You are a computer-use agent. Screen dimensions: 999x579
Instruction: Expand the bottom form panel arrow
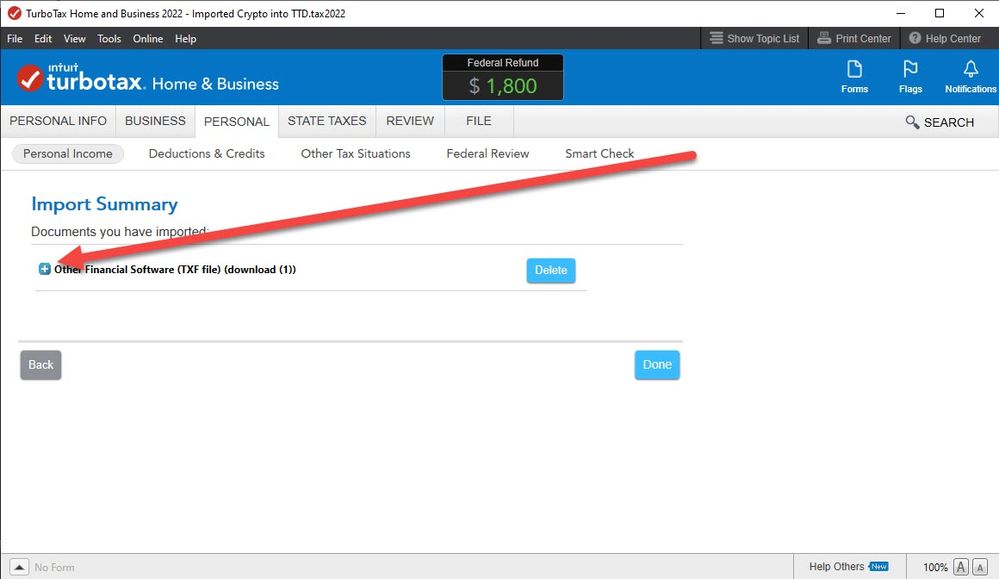(19, 567)
